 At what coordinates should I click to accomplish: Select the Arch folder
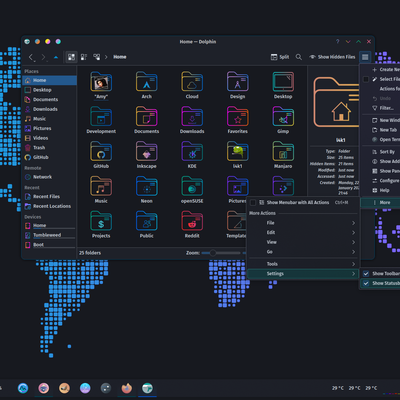pos(146,85)
